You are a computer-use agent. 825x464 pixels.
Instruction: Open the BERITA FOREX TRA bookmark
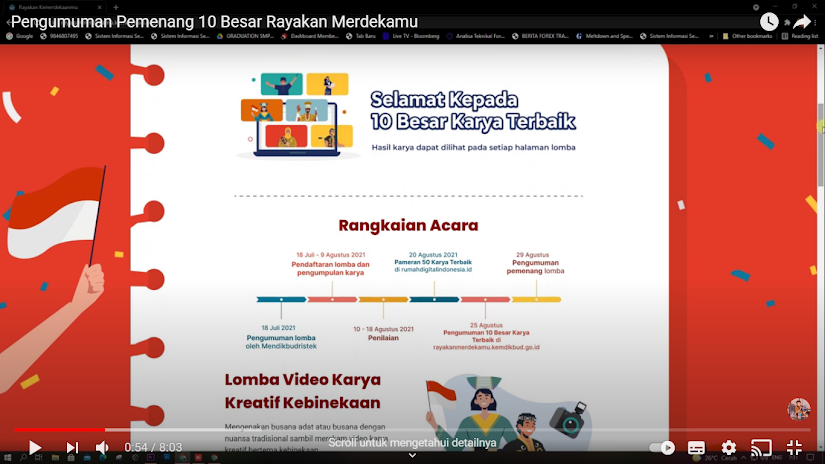(x=540, y=36)
